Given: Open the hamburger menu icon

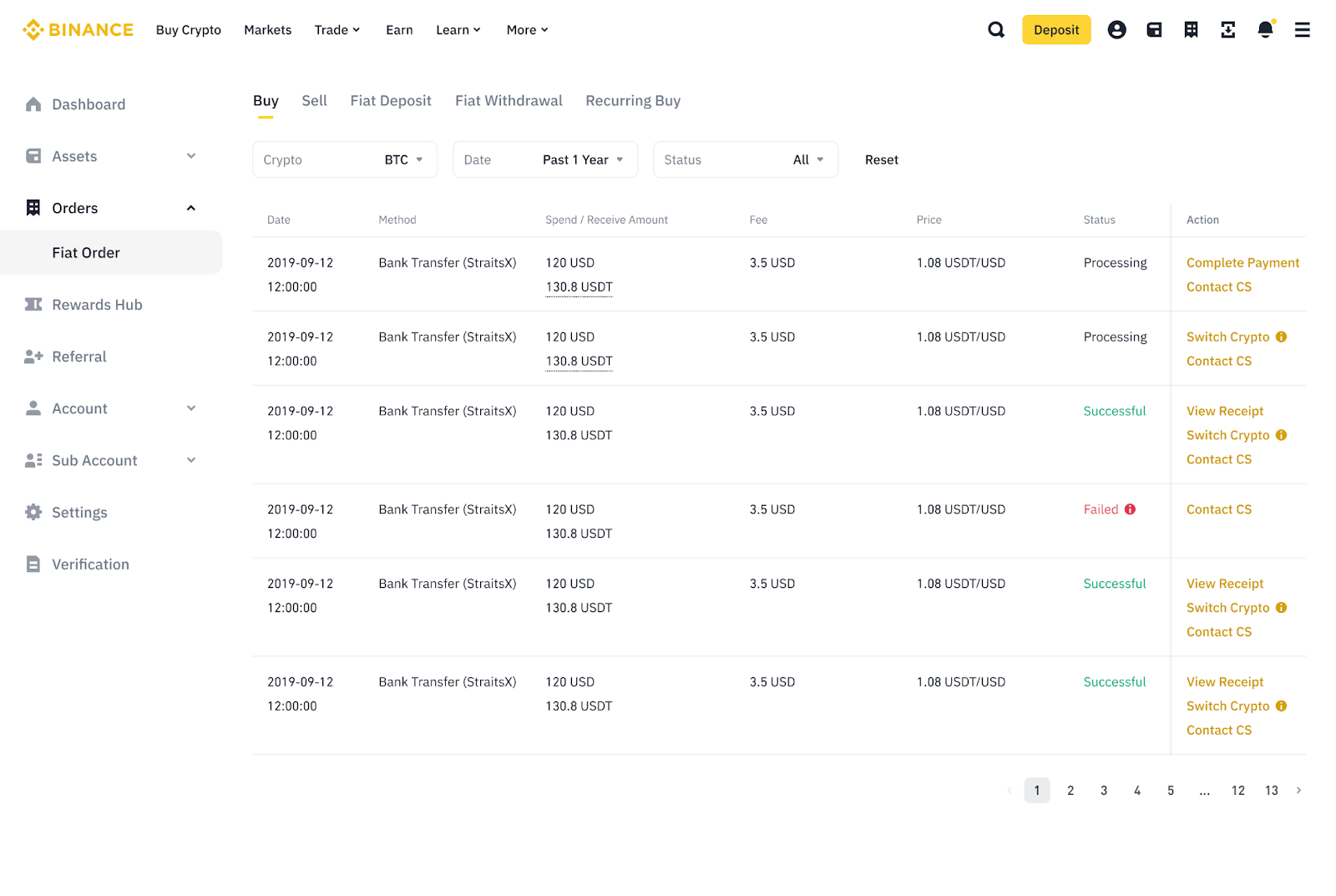Looking at the screenshot, I should click(1303, 30).
